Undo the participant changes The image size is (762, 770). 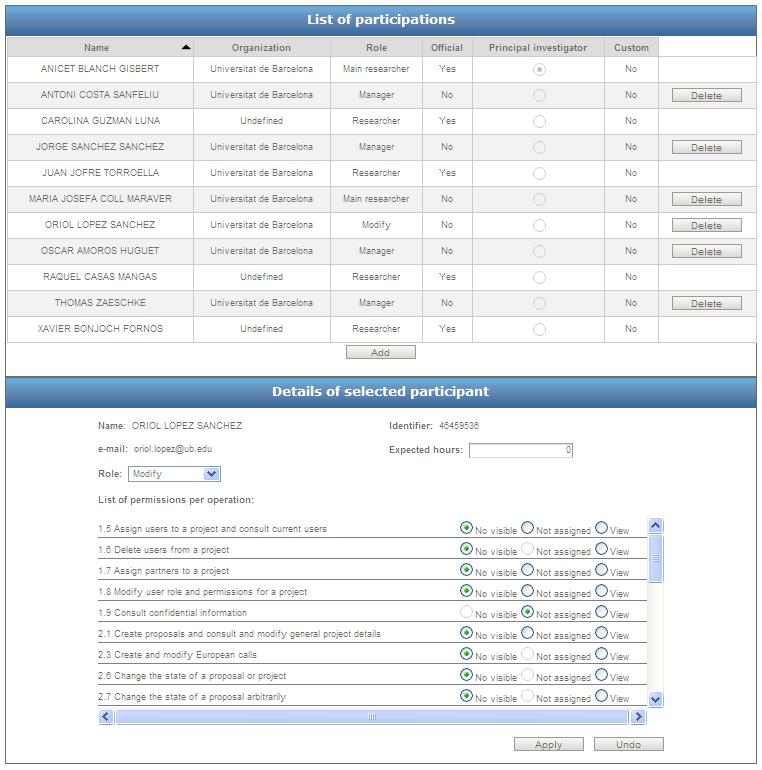coord(628,745)
